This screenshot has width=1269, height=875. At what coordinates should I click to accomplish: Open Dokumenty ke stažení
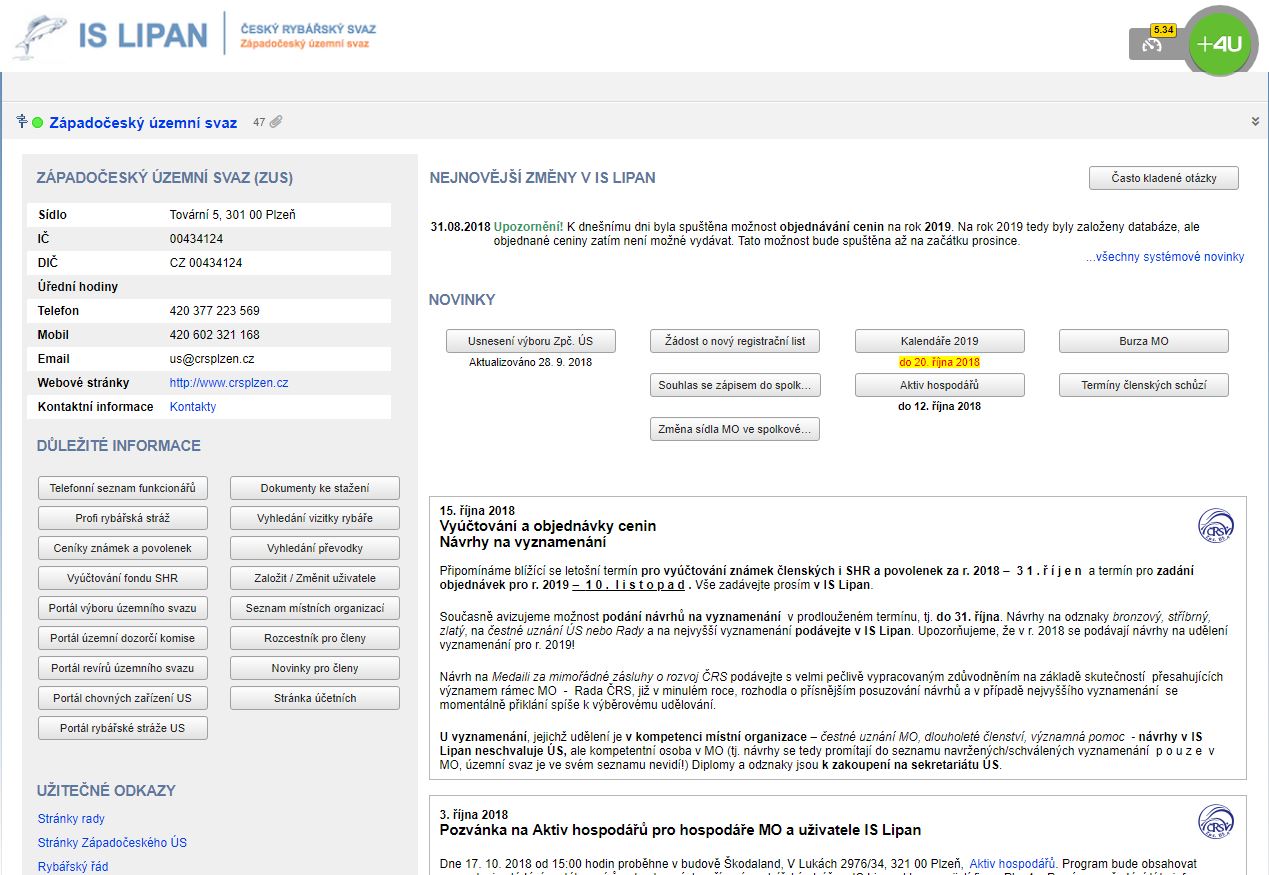pyautogui.click(x=314, y=488)
